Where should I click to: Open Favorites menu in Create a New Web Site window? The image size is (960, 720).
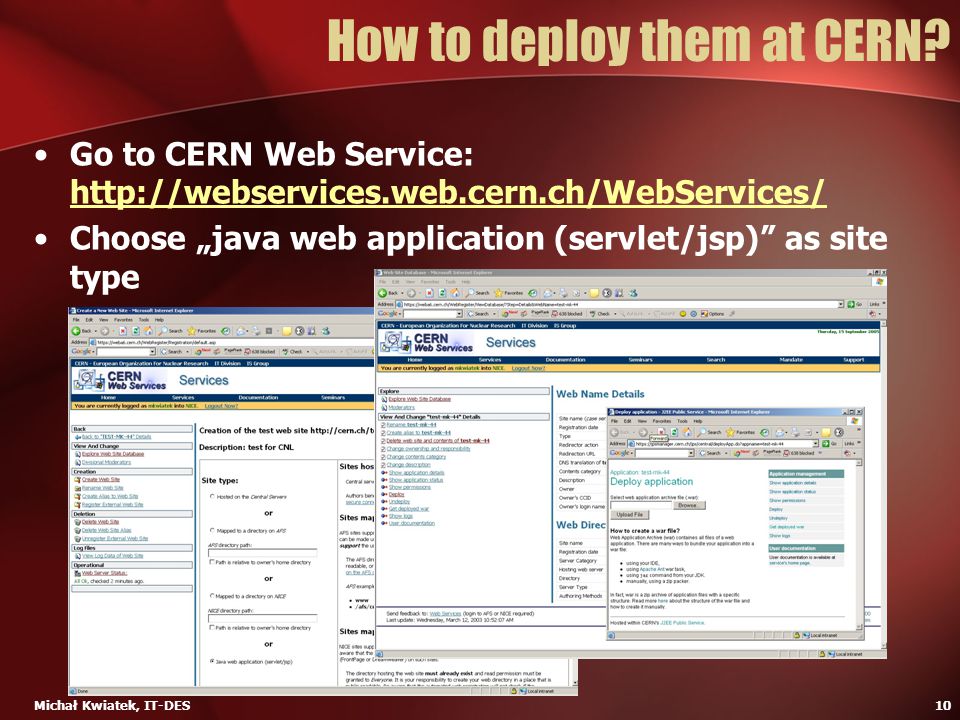point(123,320)
